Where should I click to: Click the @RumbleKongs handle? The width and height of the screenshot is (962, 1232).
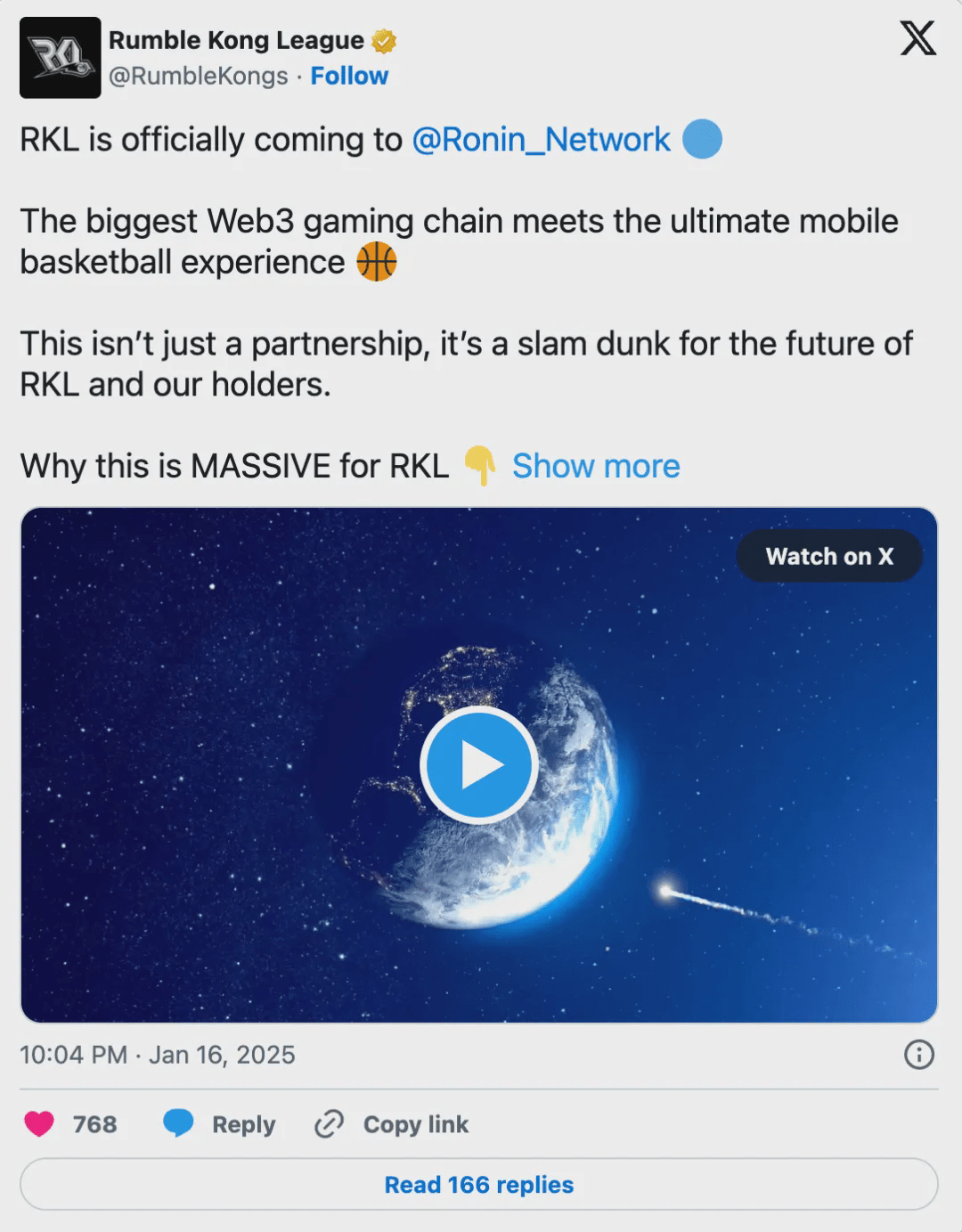[199, 77]
